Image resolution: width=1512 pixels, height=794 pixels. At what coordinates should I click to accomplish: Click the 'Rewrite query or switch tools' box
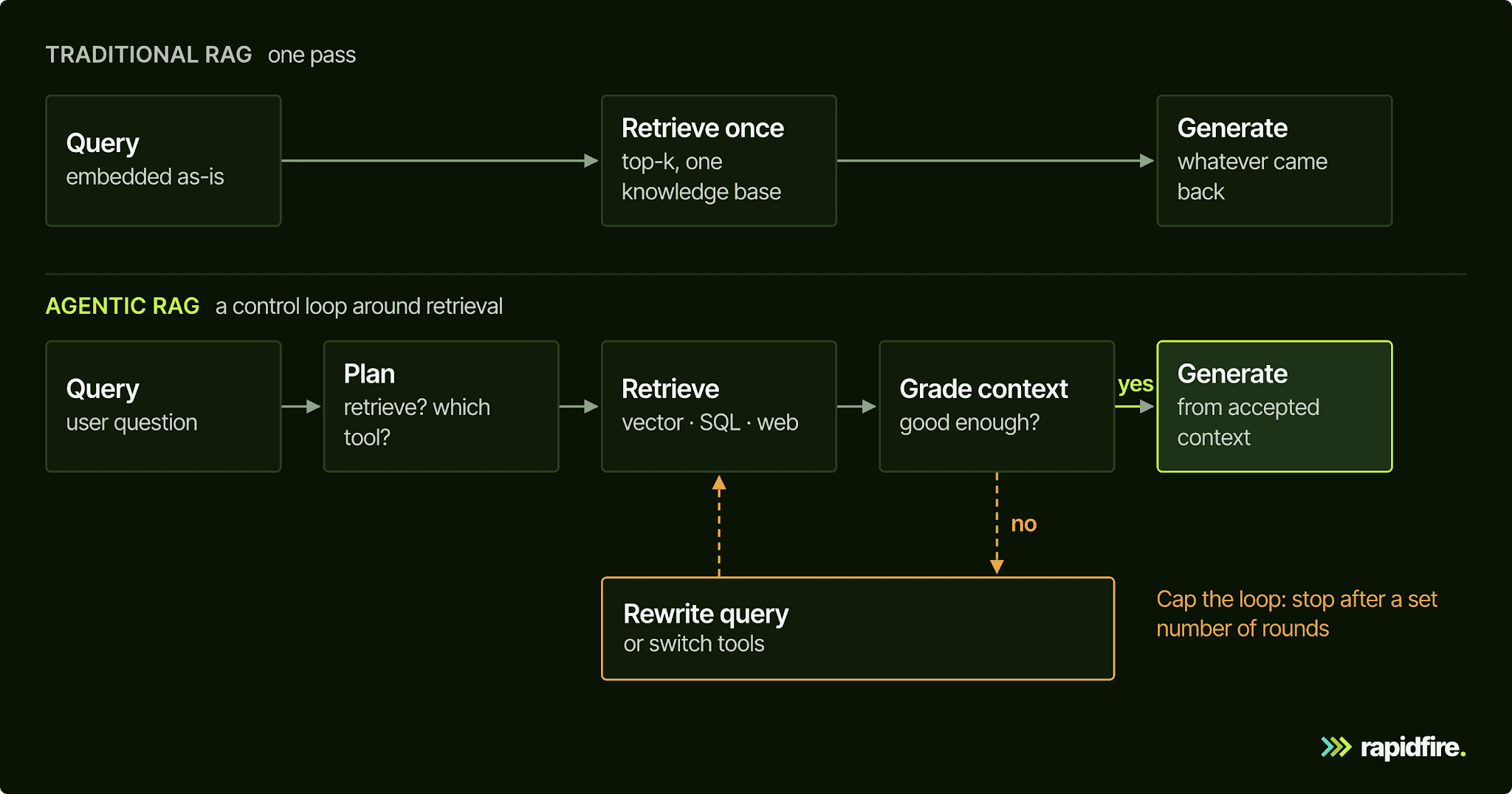(858, 629)
